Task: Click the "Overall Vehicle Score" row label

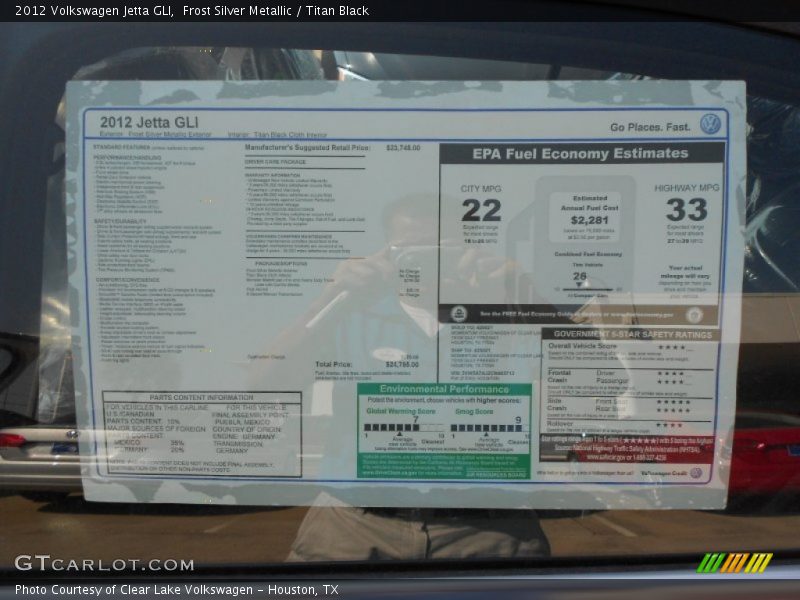Action: 582,346
